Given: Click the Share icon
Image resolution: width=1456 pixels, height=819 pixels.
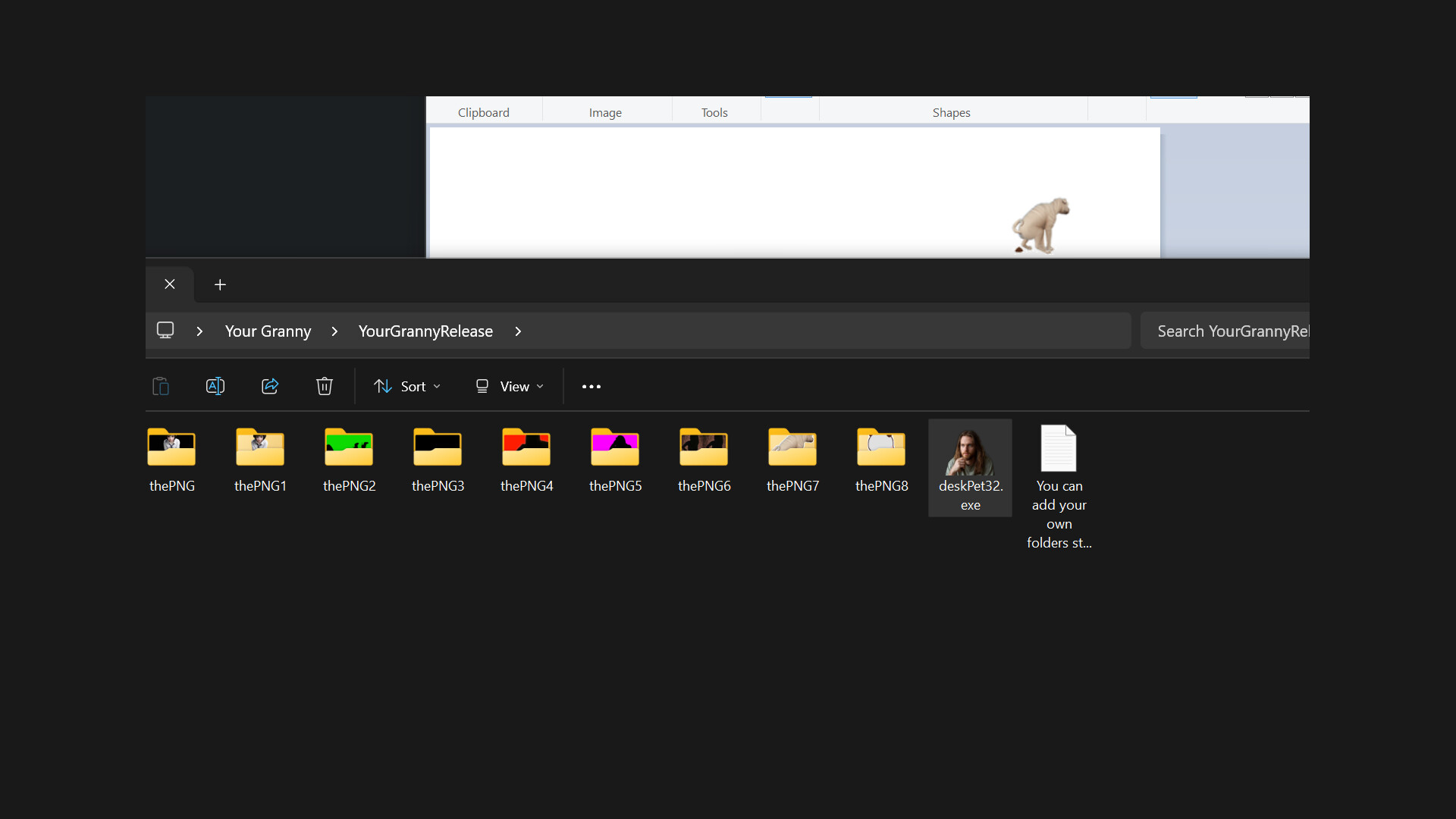Looking at the screenshot, I should tap(270, 386).
